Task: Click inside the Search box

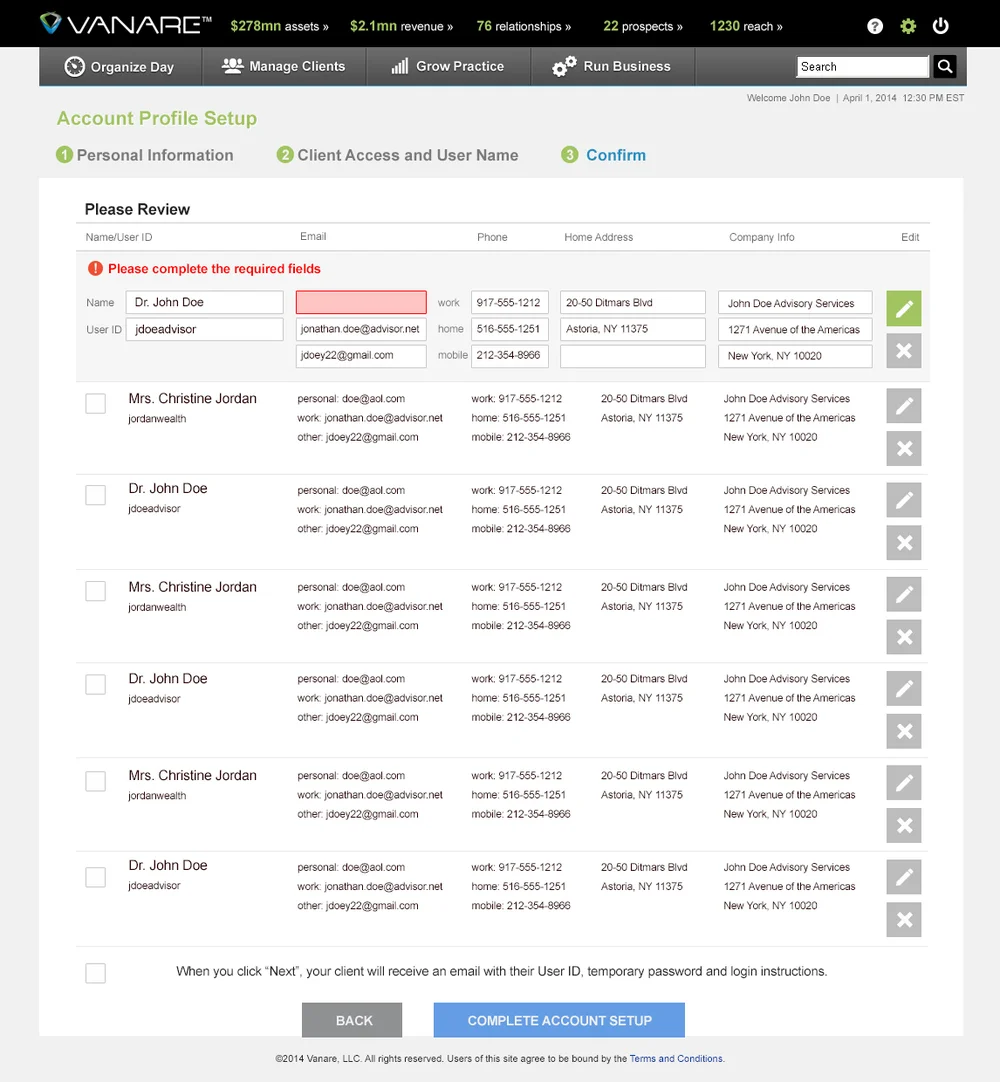Action: 860,66
